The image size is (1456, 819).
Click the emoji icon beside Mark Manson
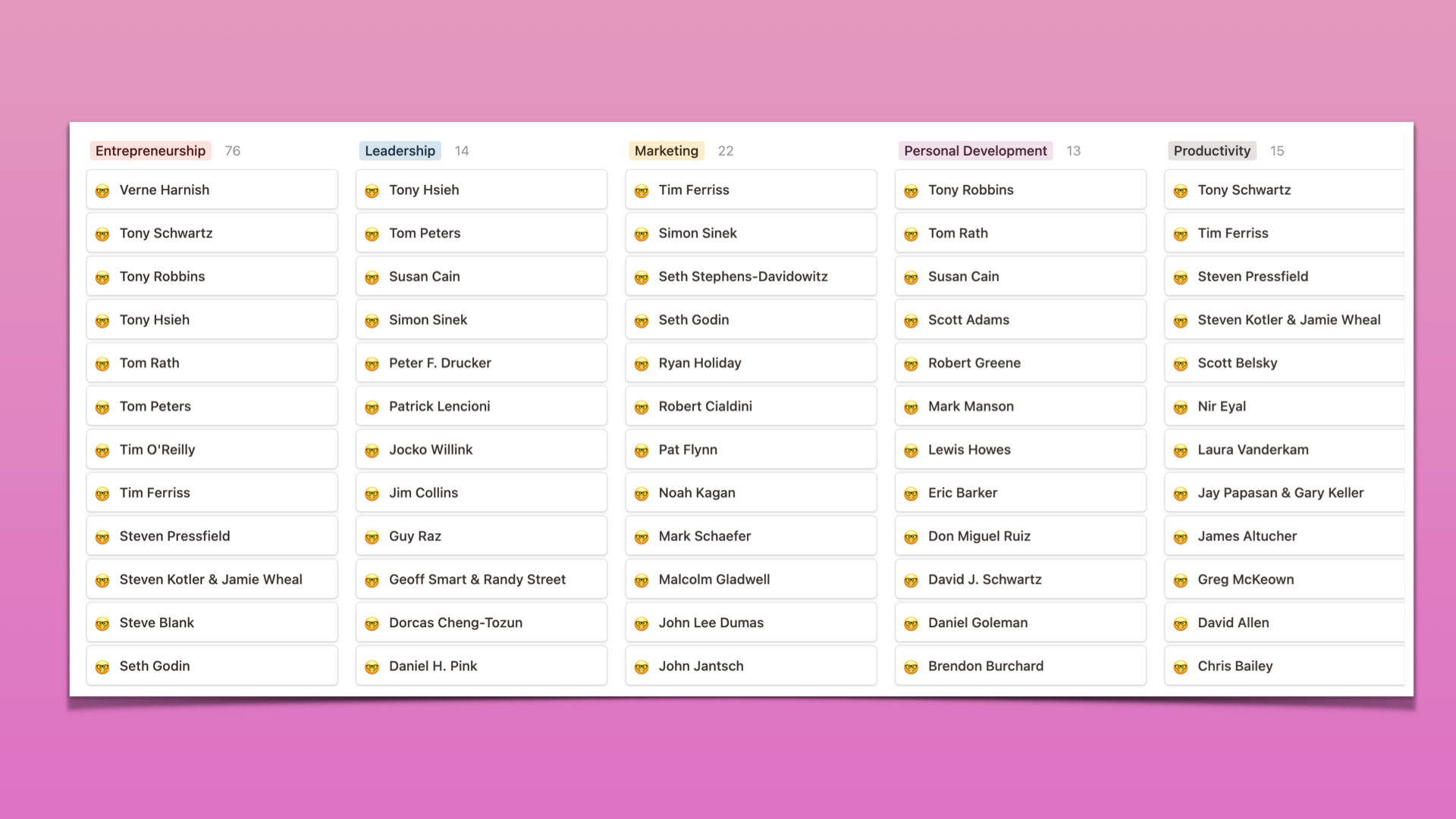pos(911,407)
